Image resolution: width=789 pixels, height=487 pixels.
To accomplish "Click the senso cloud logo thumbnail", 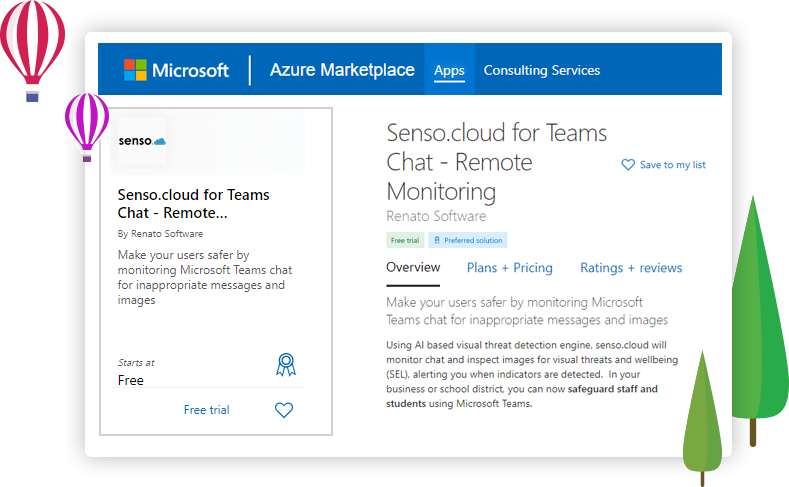I will pos(142,141).
